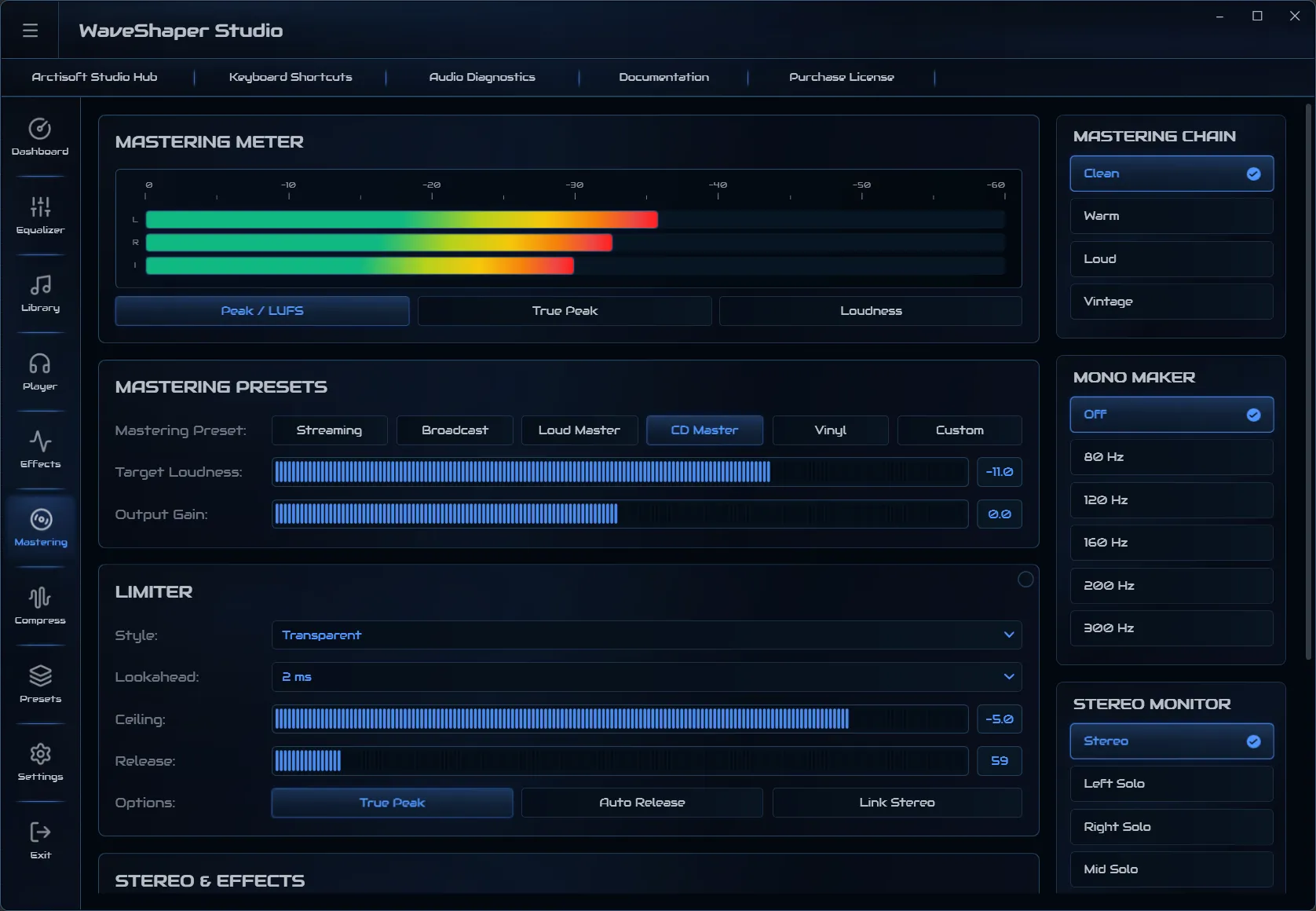Viewport: 1316px width, 911px height.
Task: Switch meter to True Peak tab
Action: pos(565,311)
